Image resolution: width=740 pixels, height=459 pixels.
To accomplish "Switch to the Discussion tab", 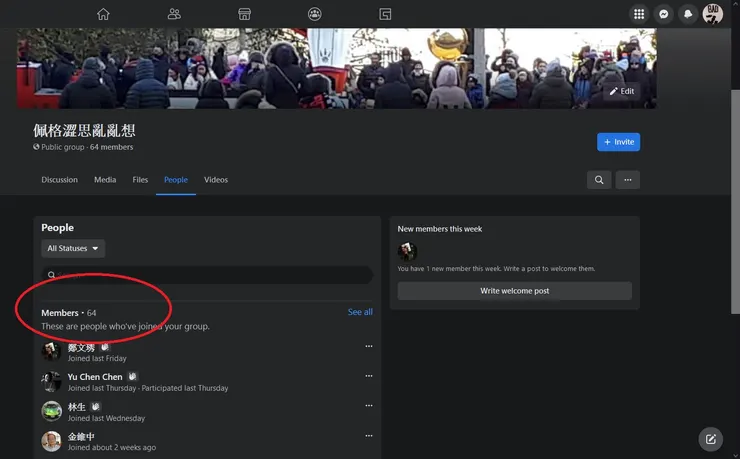I will point(59,180).
